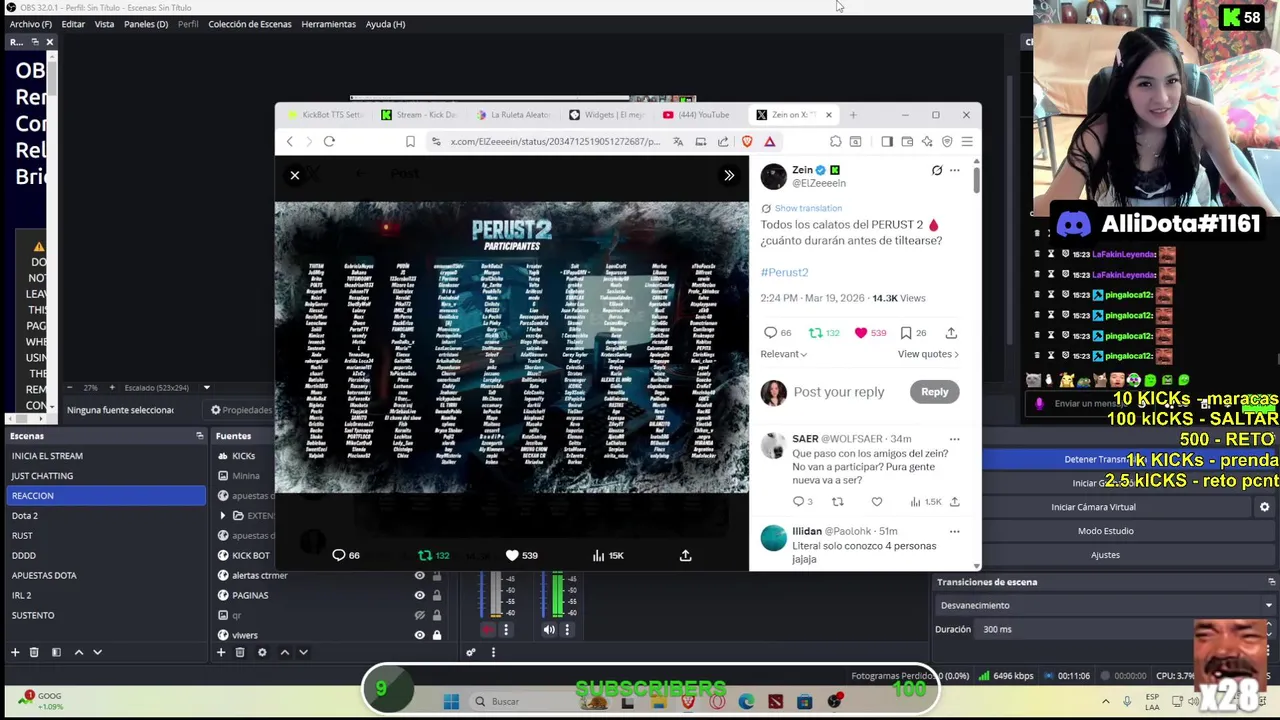Open the Vista menu
Viewport: 1280px width, 720px height.
pos(104,24)
